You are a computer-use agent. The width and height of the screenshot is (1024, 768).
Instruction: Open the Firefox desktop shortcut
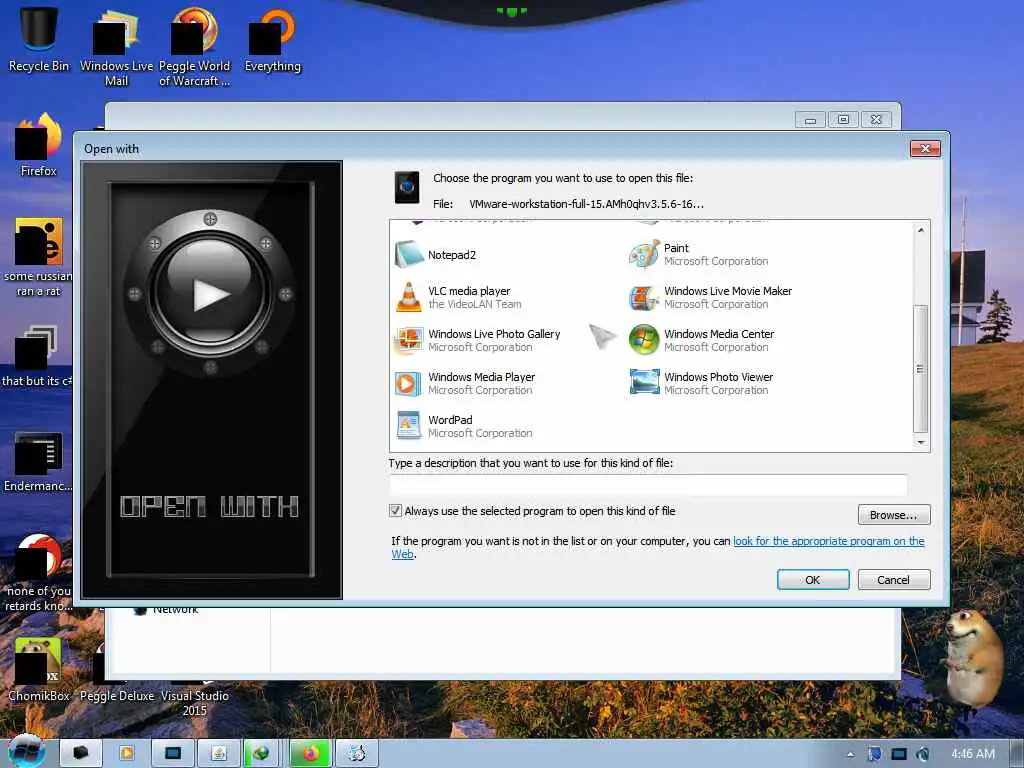click(x=39, y=145)
